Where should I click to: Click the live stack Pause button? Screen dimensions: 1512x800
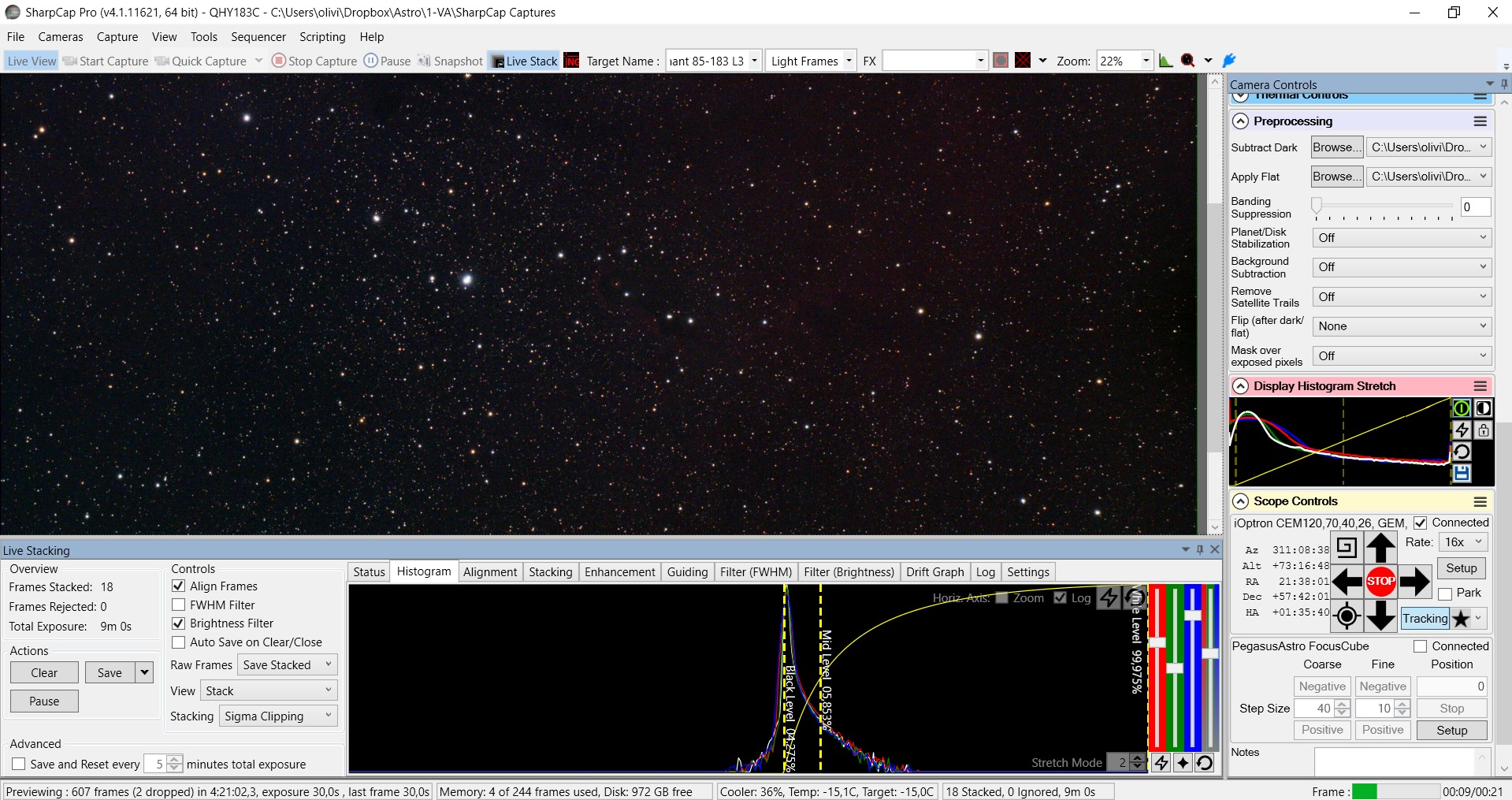pos(44,701)
